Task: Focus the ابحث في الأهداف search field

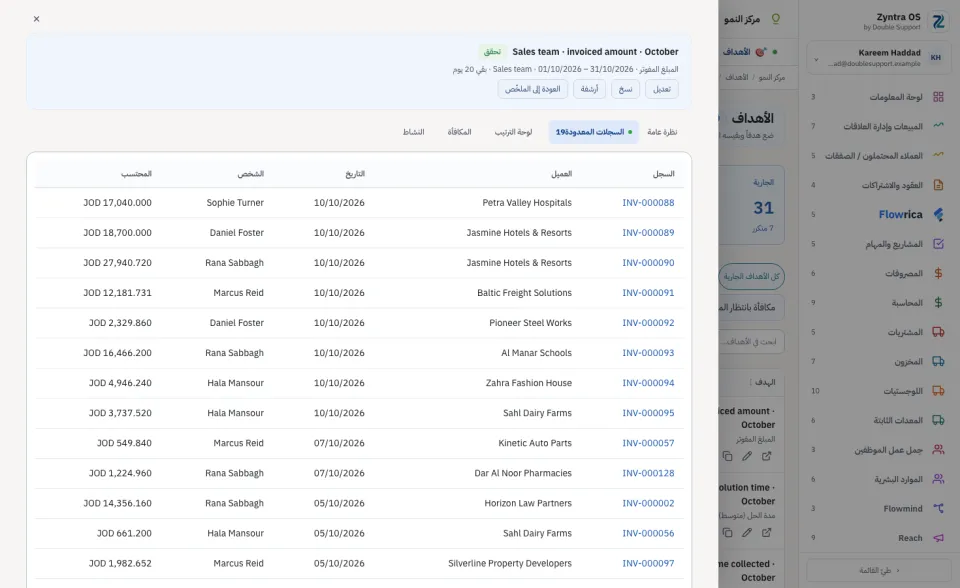Action: [x=752, y=342]
